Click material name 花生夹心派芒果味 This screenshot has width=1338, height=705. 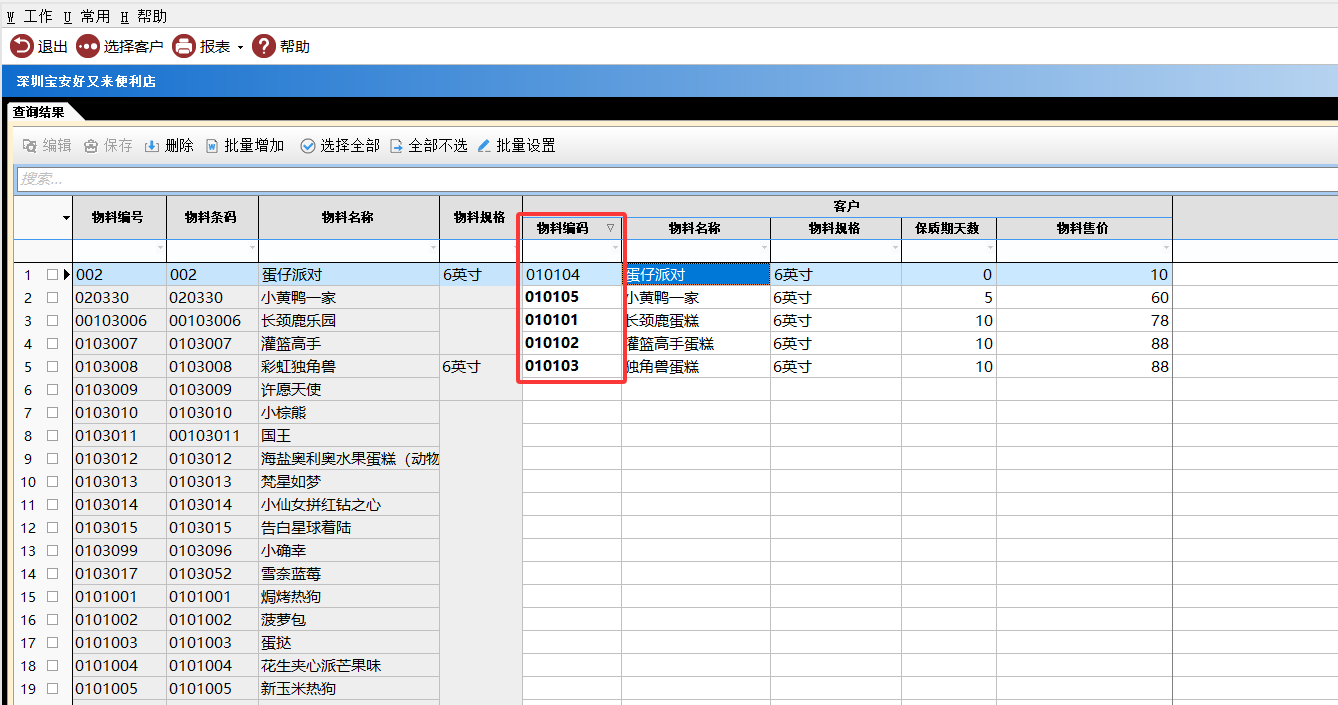click(x=349, y=666)
